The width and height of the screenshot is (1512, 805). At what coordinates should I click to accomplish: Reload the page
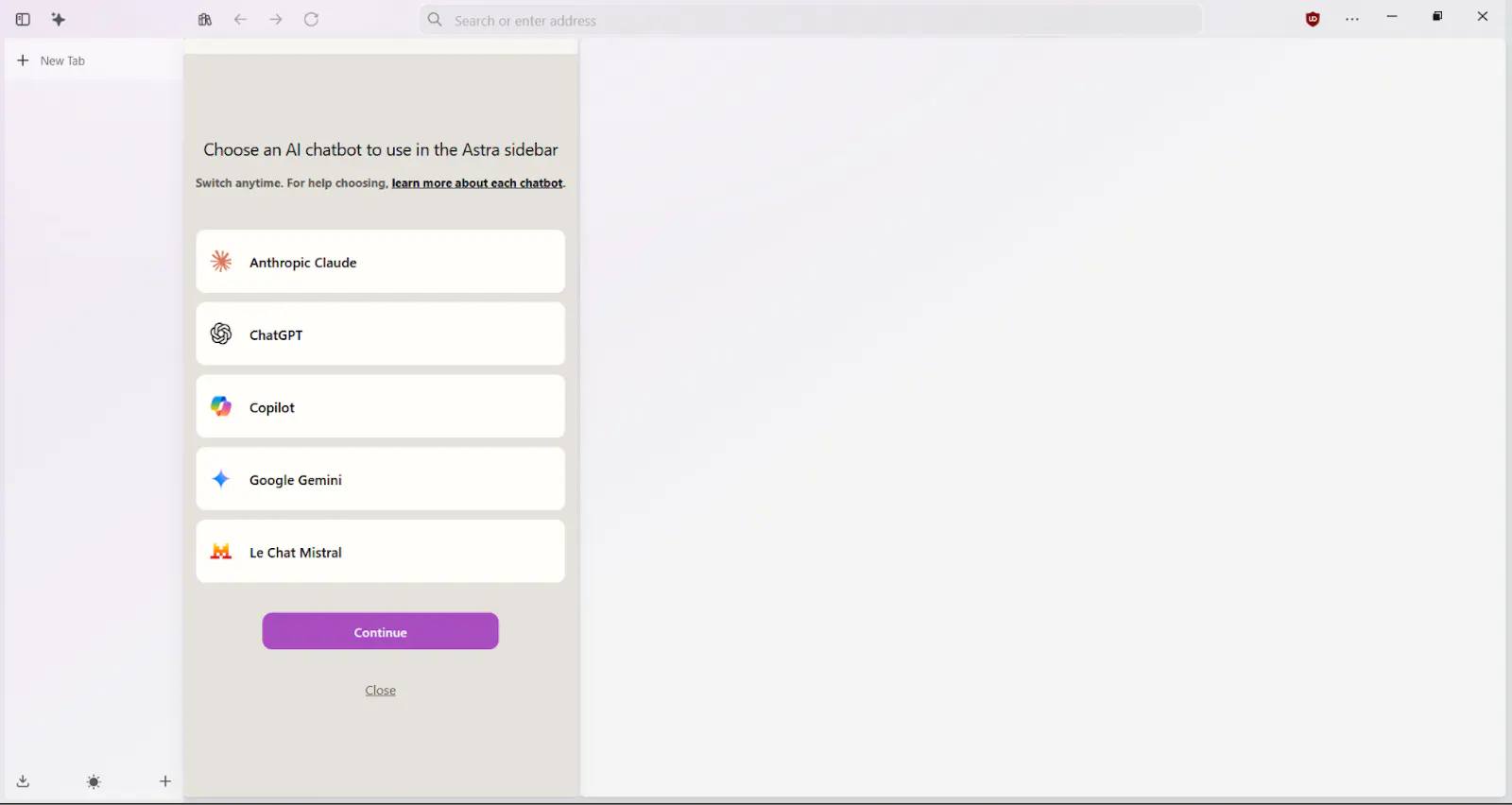(x=312, y=19)
